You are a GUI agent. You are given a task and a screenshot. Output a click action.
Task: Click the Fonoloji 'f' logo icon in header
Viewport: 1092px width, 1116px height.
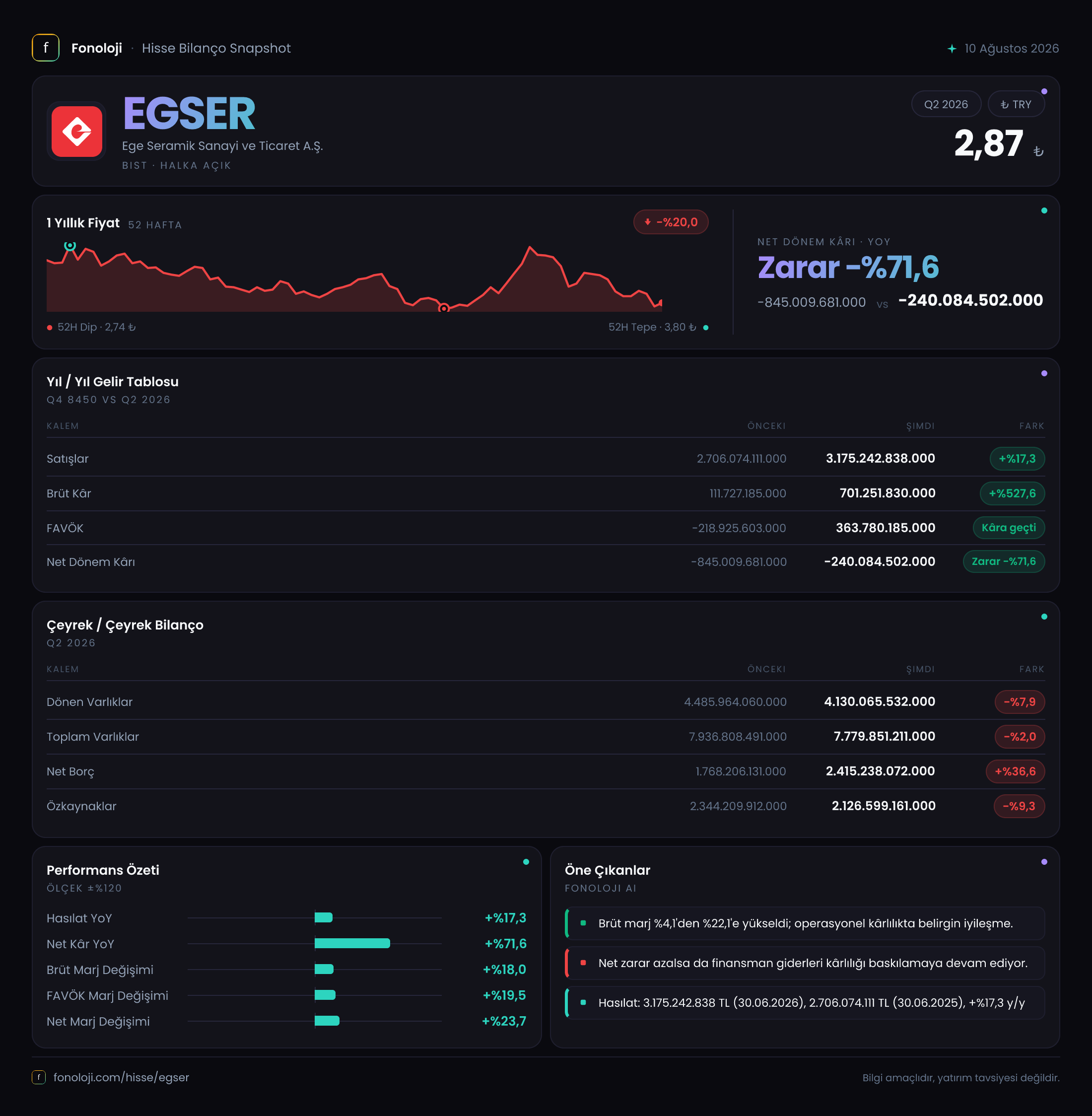[x=45, y=48]
